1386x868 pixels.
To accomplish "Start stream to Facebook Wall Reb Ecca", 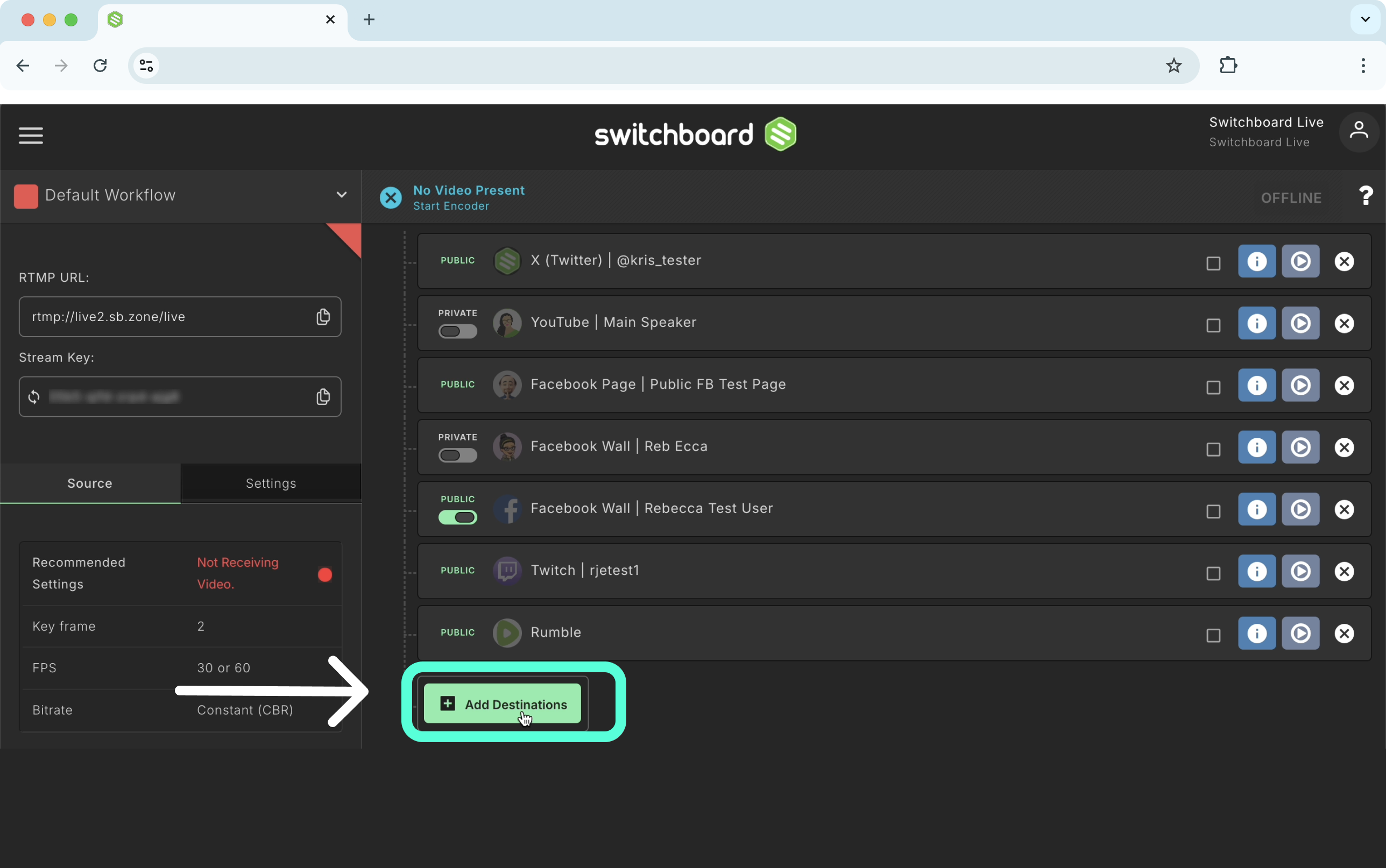I will click(x=1300, y=447).
